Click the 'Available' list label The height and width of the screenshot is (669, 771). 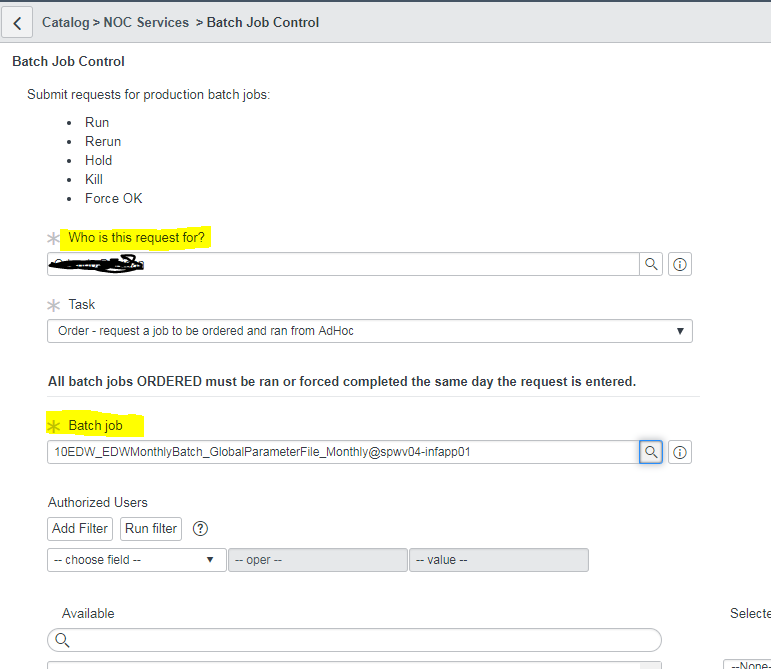(x=88, y=613)
